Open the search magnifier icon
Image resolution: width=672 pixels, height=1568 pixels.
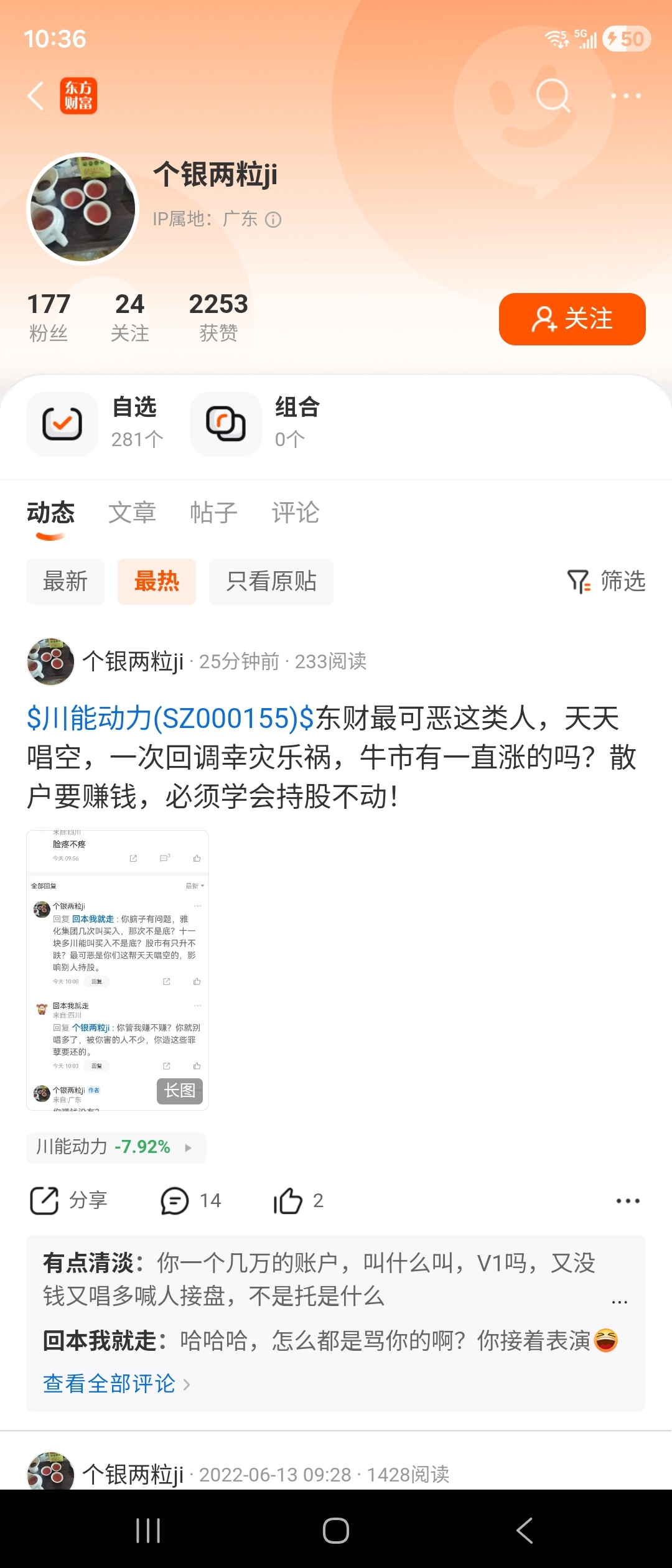(x=553, y=96)
